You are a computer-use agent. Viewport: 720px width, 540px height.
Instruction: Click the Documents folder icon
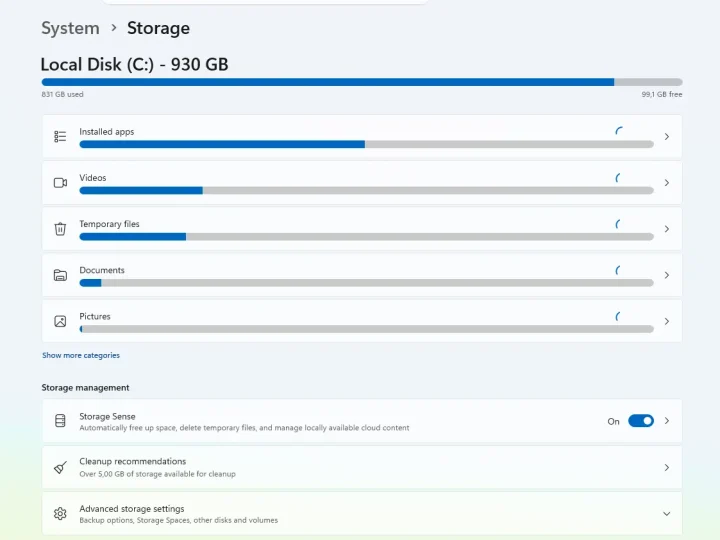60,275
